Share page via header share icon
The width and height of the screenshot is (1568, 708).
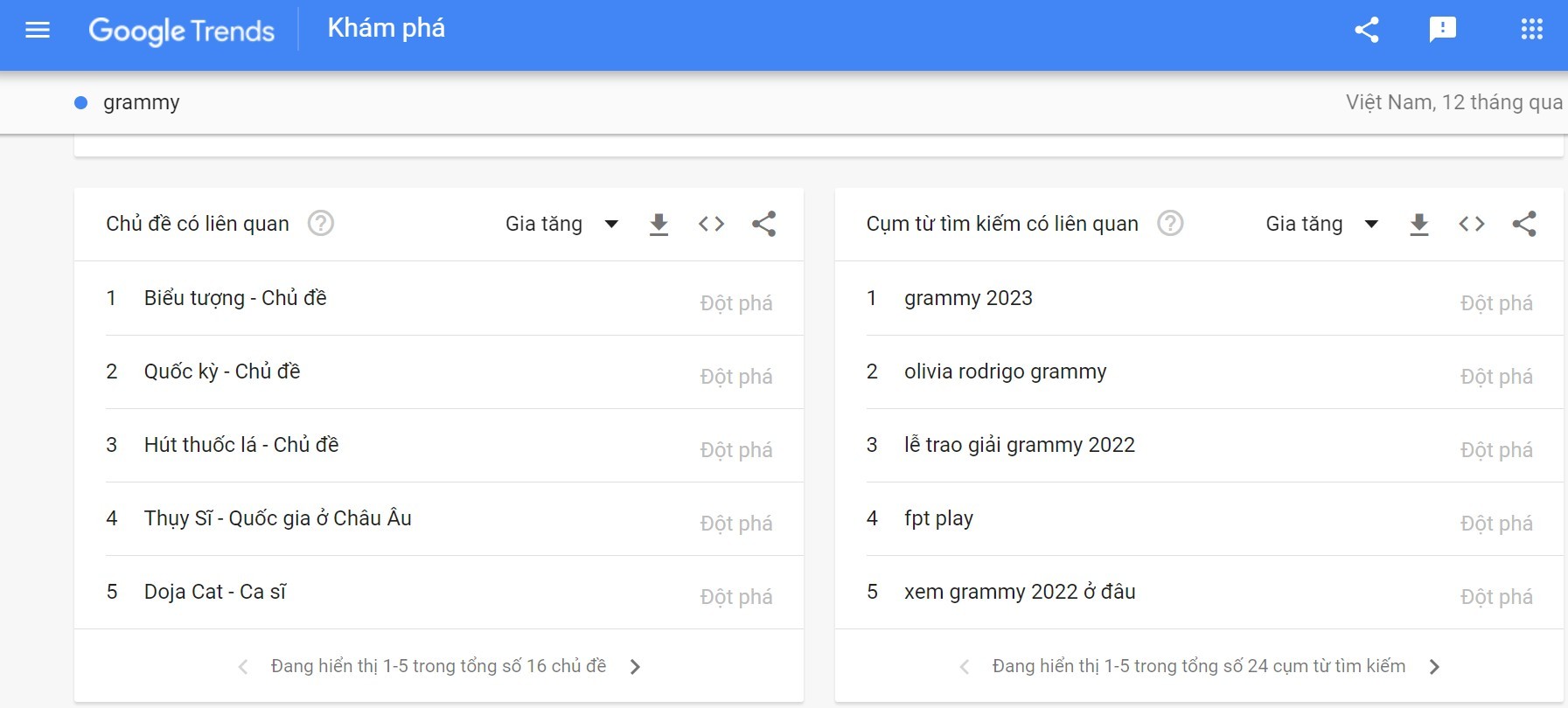[1367, 30]
